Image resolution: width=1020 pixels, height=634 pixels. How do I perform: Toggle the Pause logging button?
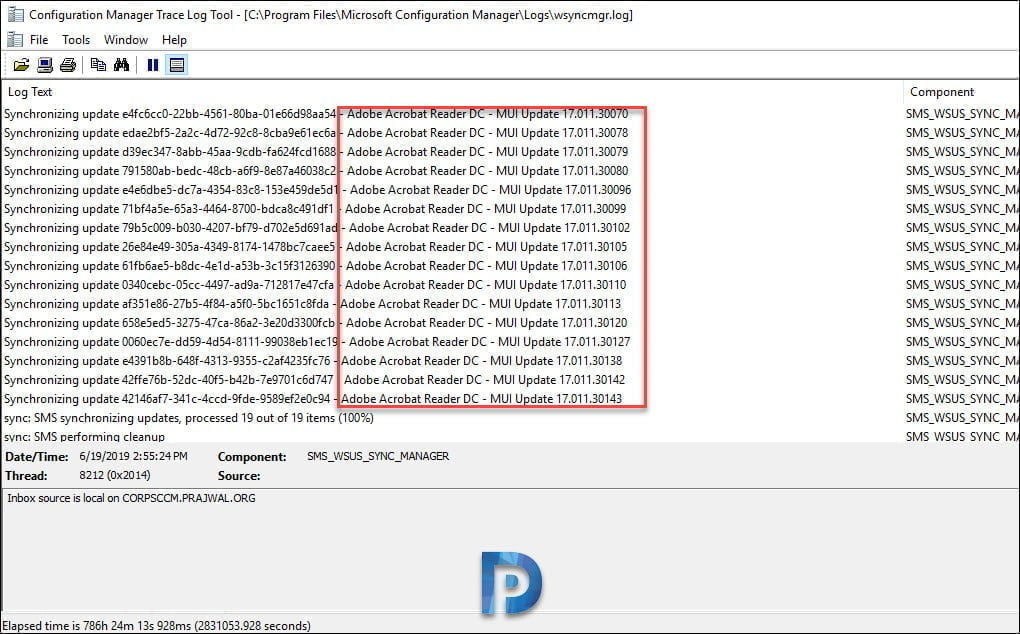153,65
